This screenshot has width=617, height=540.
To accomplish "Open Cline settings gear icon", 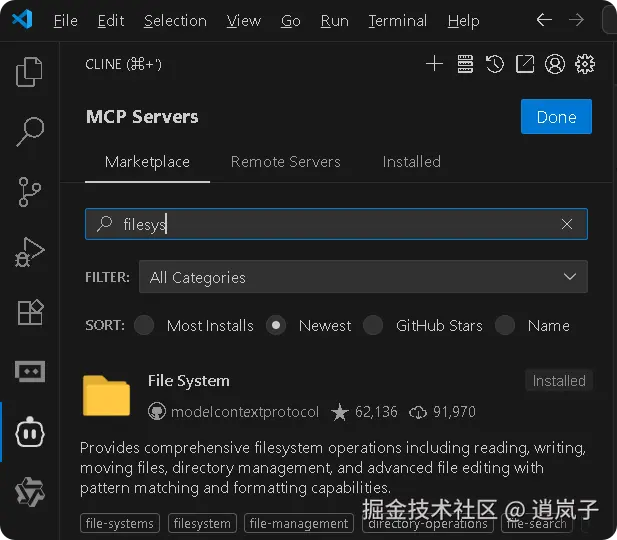I will click(585, 64).
